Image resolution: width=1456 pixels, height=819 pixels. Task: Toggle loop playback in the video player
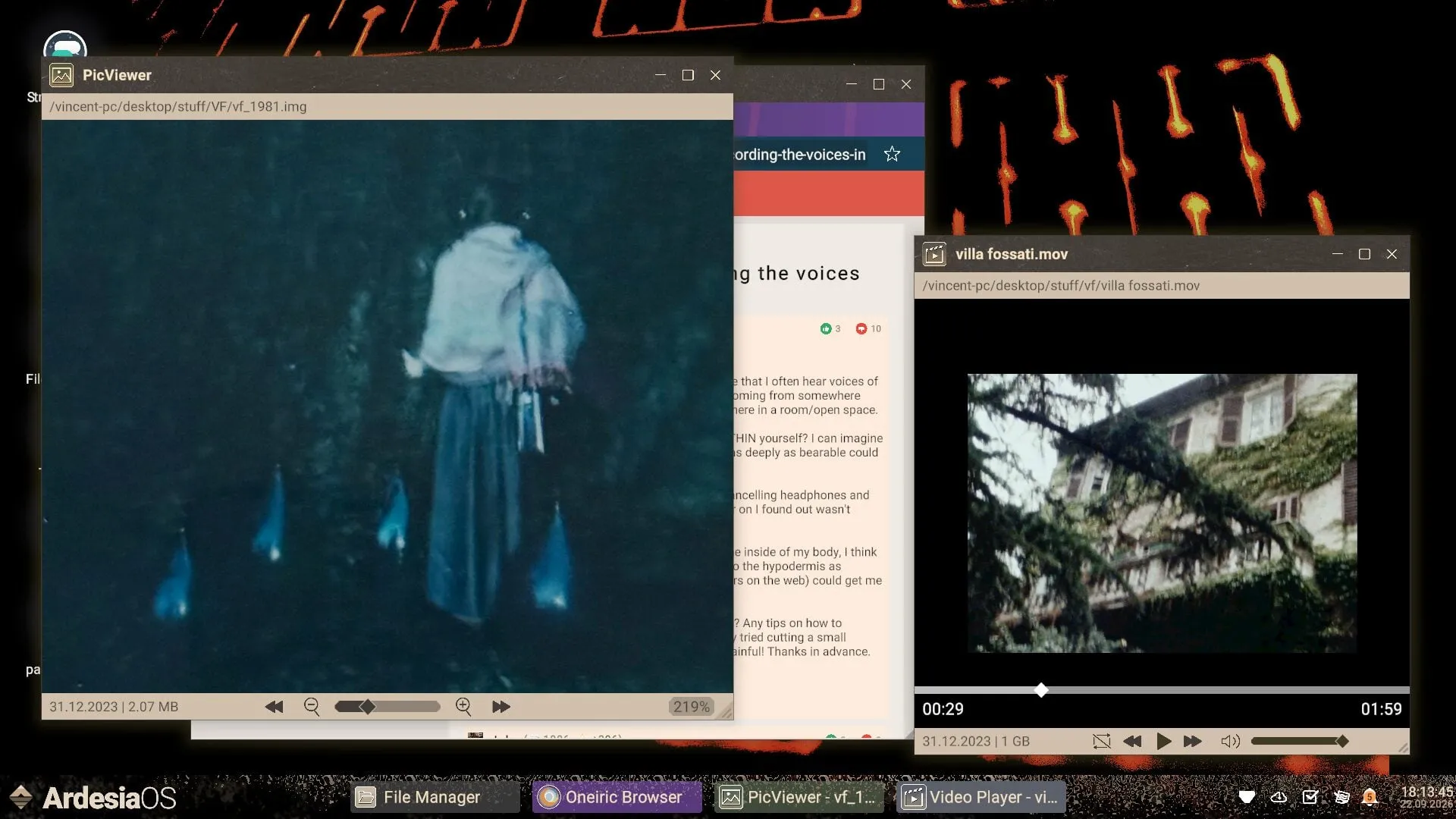[1102, 741]
